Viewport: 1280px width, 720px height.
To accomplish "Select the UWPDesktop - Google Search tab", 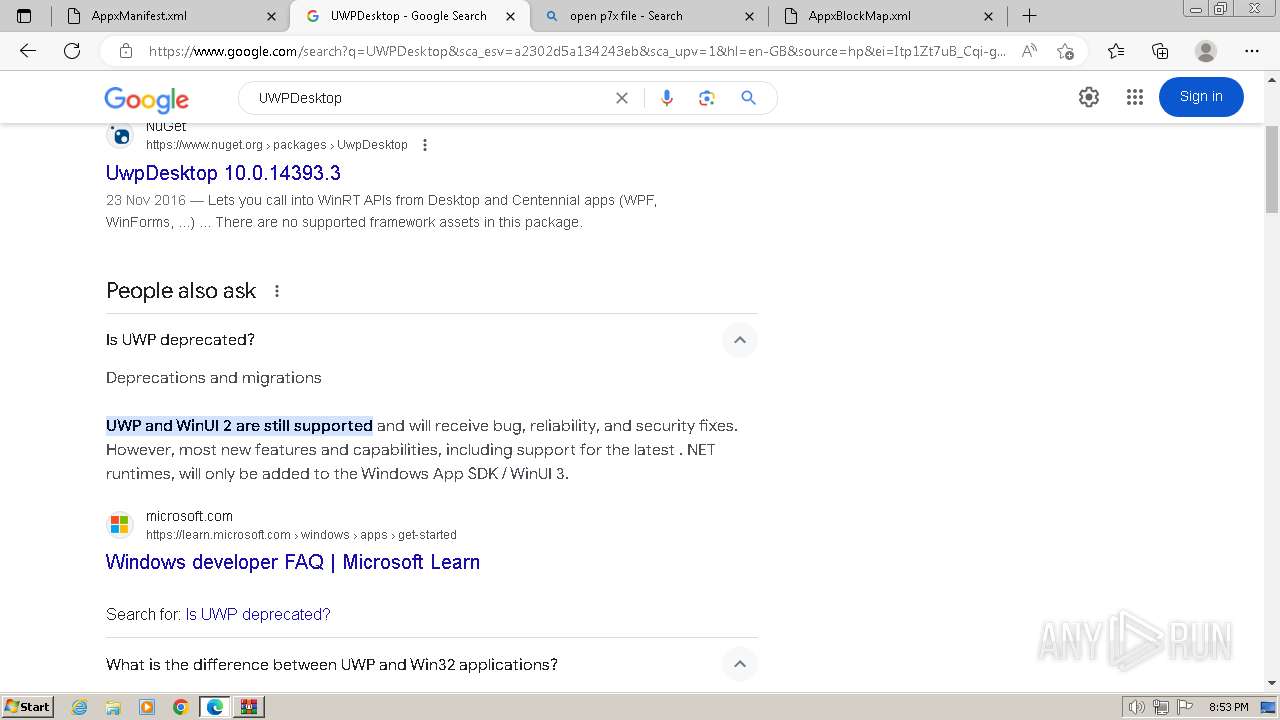I will 410,16.
